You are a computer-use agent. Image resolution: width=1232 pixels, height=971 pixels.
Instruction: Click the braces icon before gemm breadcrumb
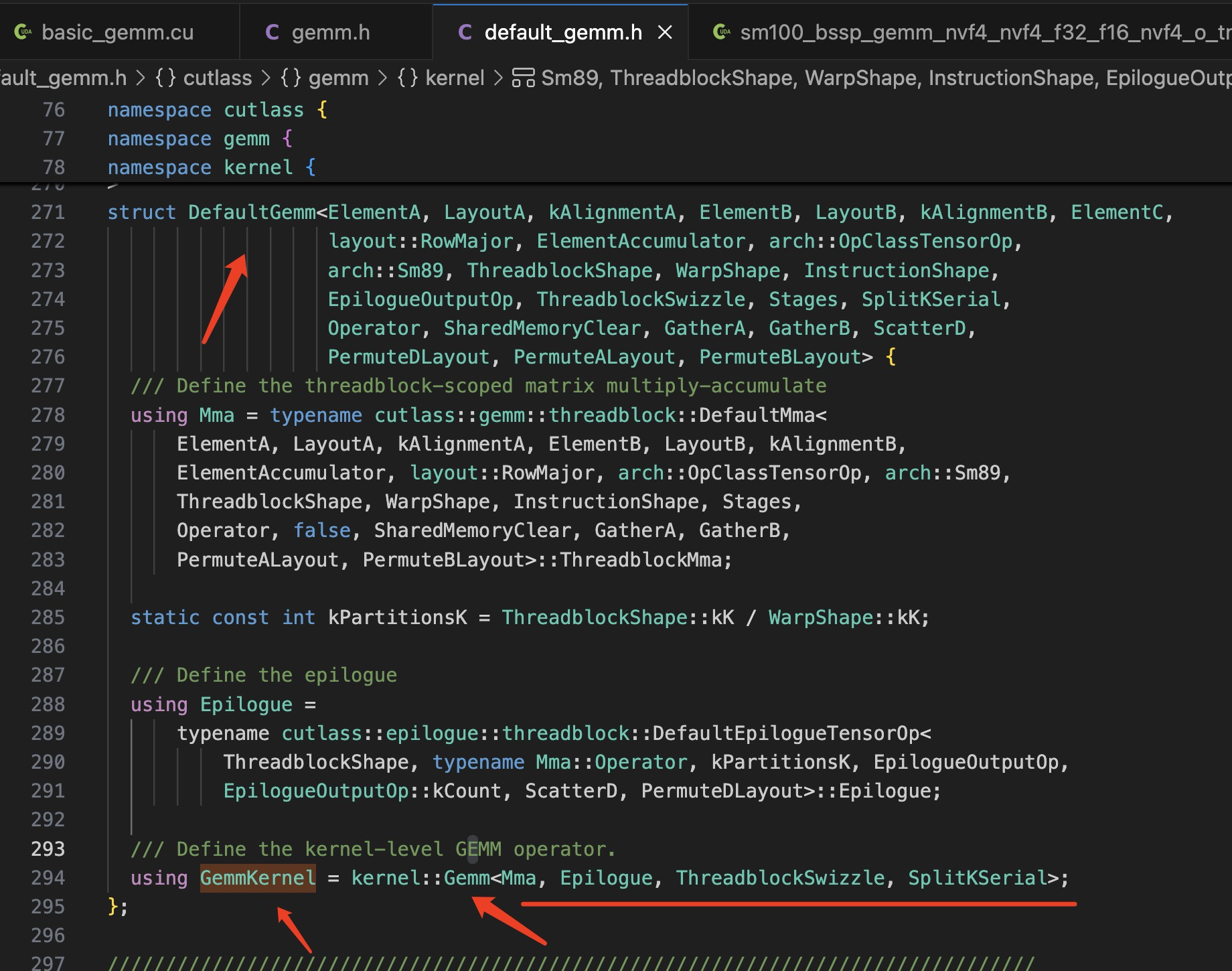(291, 78)
